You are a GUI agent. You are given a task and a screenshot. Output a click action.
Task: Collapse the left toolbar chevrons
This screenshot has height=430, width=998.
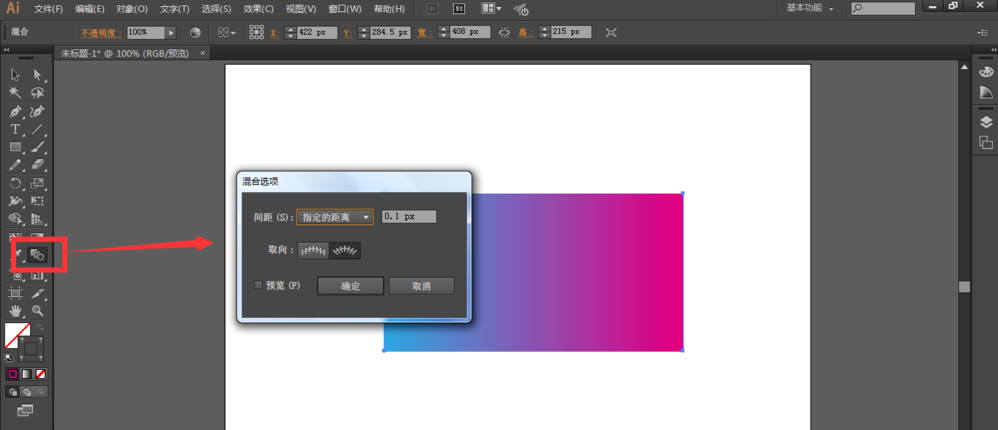[x=6, y=50]
